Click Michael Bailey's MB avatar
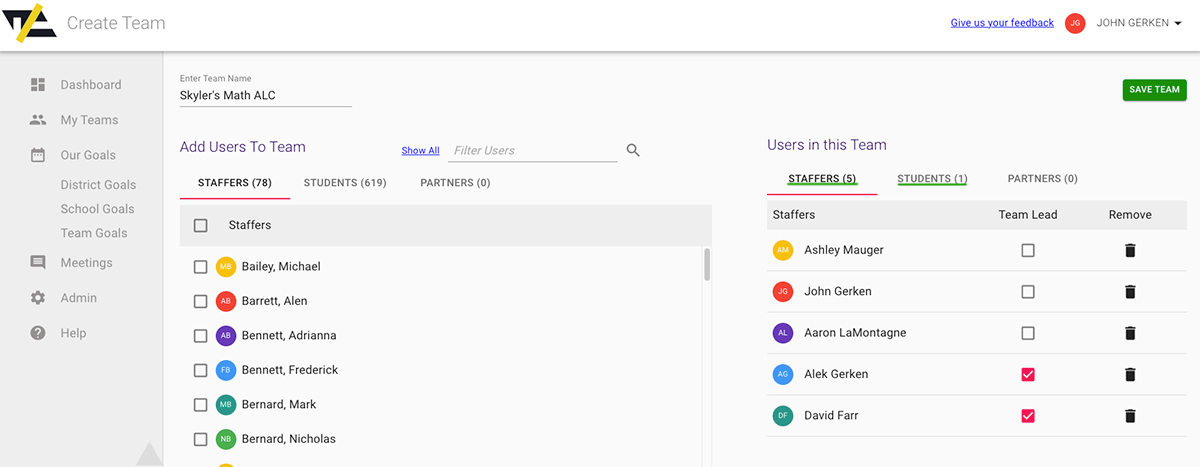 tap(226, 267)
